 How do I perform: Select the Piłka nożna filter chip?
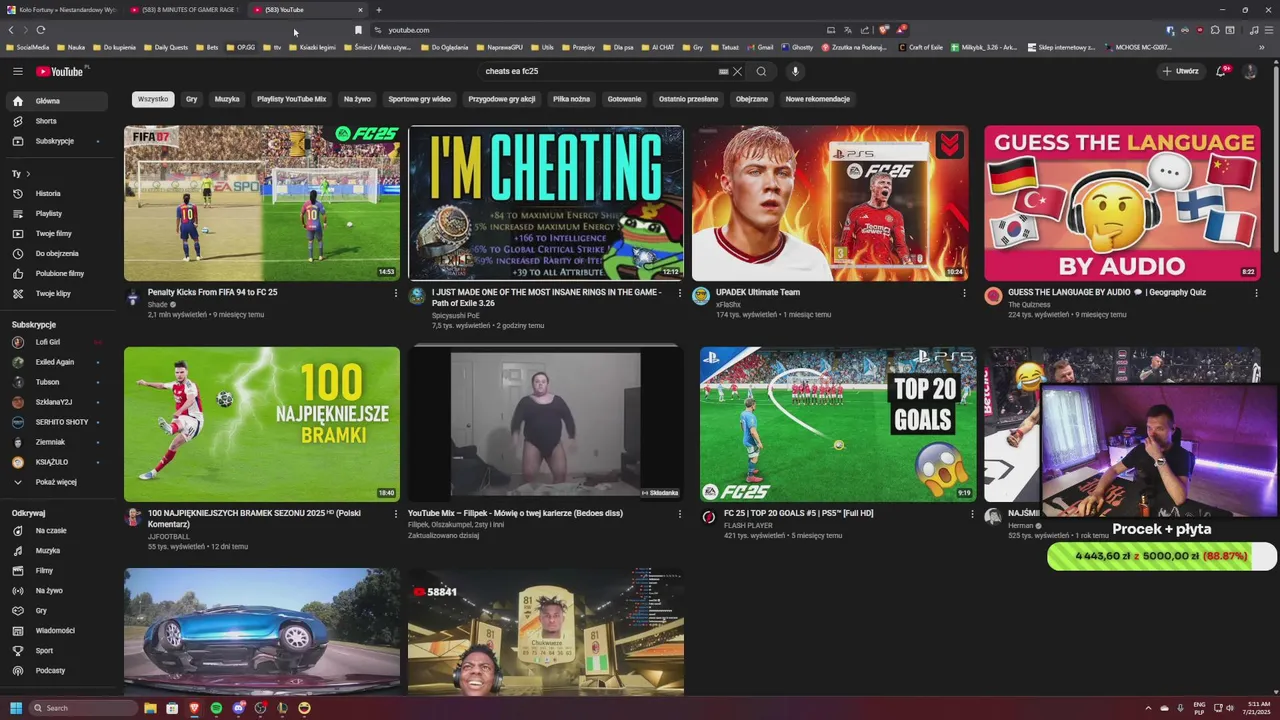click(x=571, y=99)
